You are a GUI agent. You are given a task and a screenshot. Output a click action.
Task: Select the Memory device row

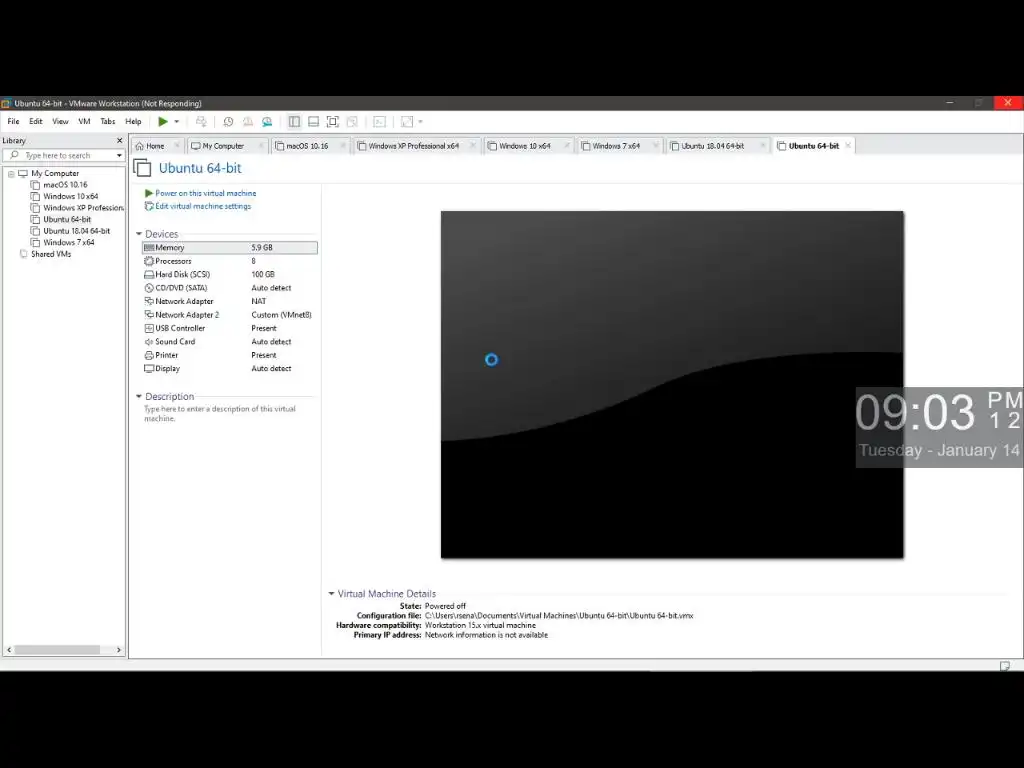click(x=230, y=248)
